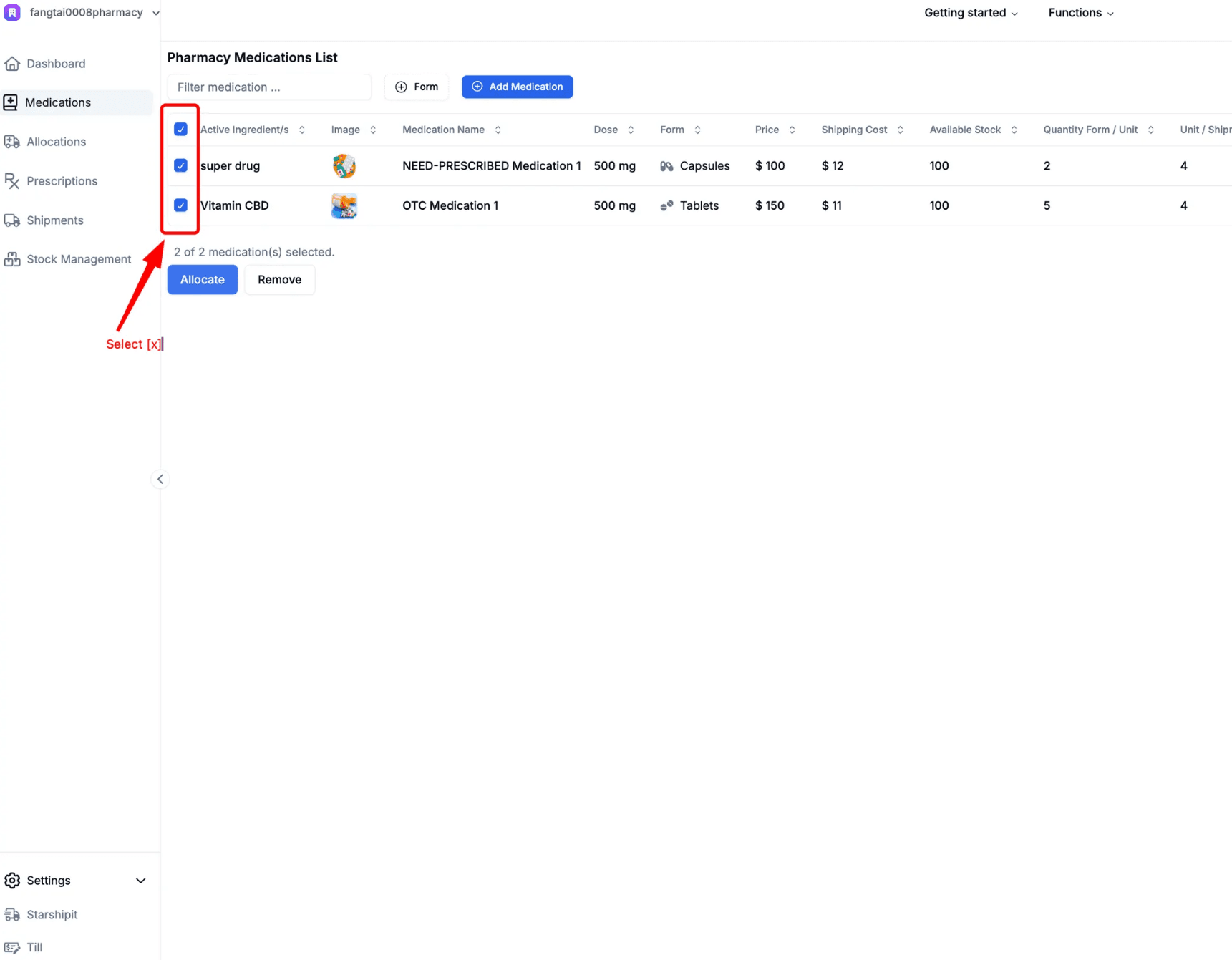Click the Till icon in sidebar
The width and height of the screenshot is (1232, 960).
12,947
